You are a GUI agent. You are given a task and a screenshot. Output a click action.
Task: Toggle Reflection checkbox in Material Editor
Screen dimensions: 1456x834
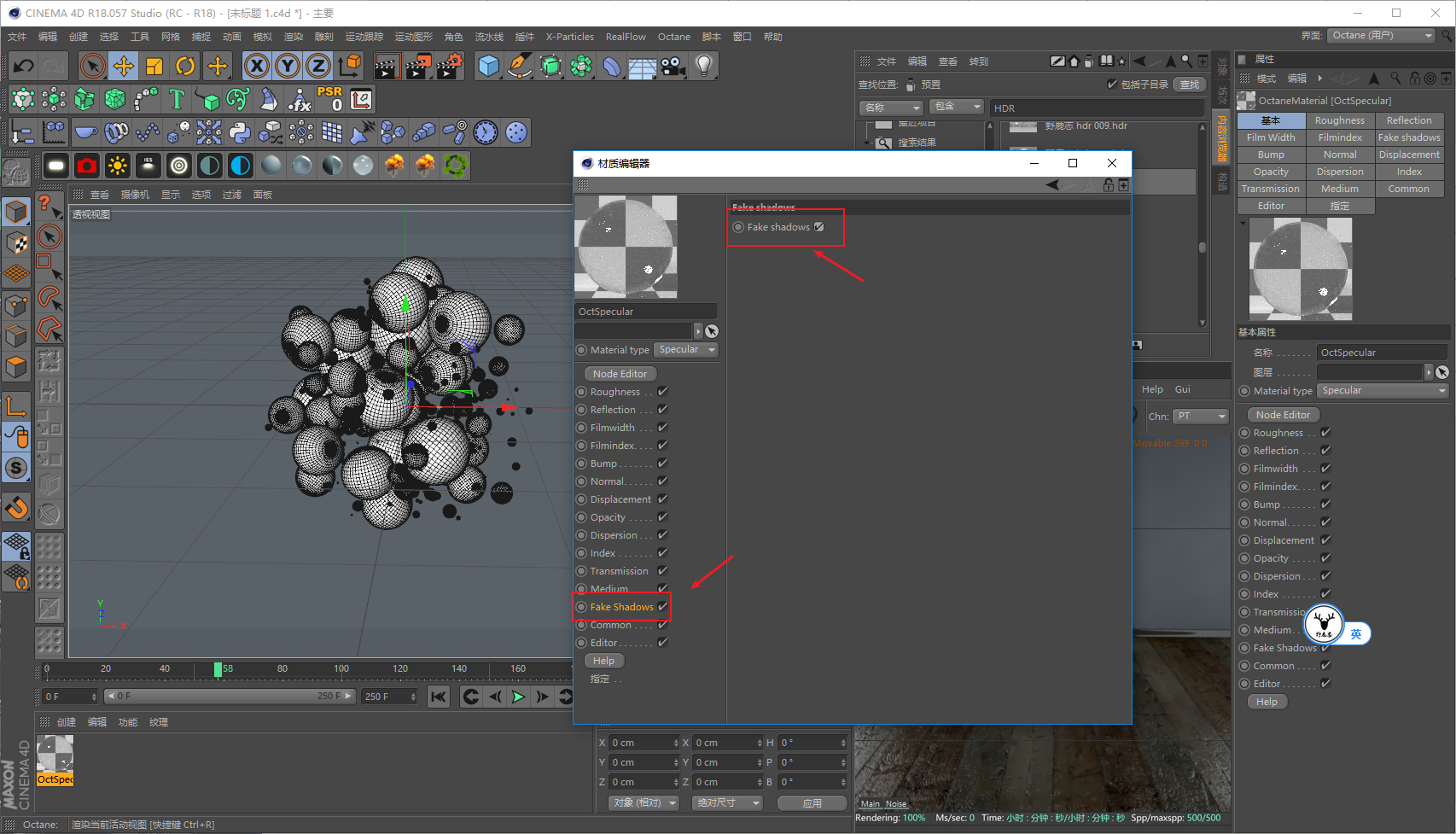[x=662, y=410]
